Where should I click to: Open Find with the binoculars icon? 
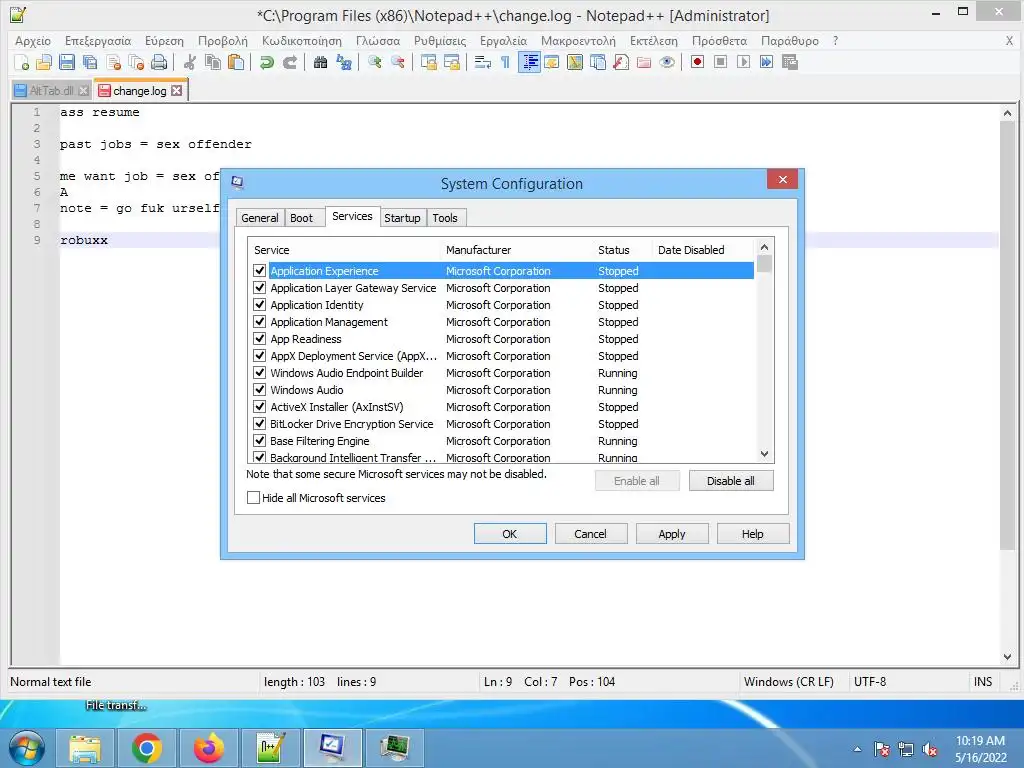(x=320, y=62)
